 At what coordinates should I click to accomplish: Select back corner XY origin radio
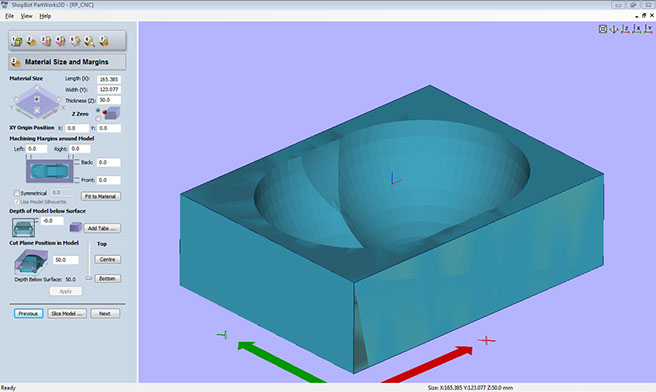coord(37,88)
